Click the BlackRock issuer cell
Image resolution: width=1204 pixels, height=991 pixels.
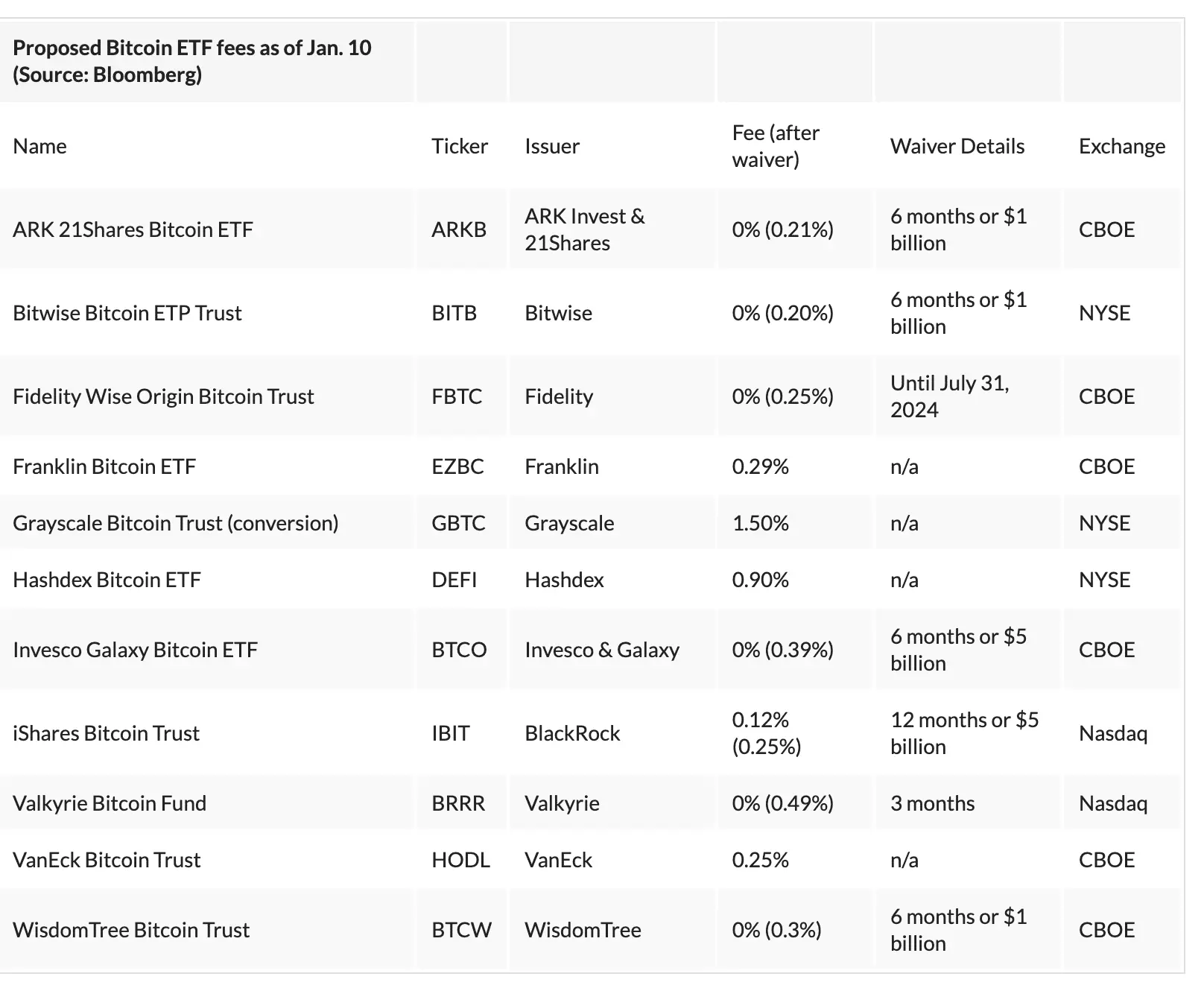pyautogui.click(x=572, y=733)
